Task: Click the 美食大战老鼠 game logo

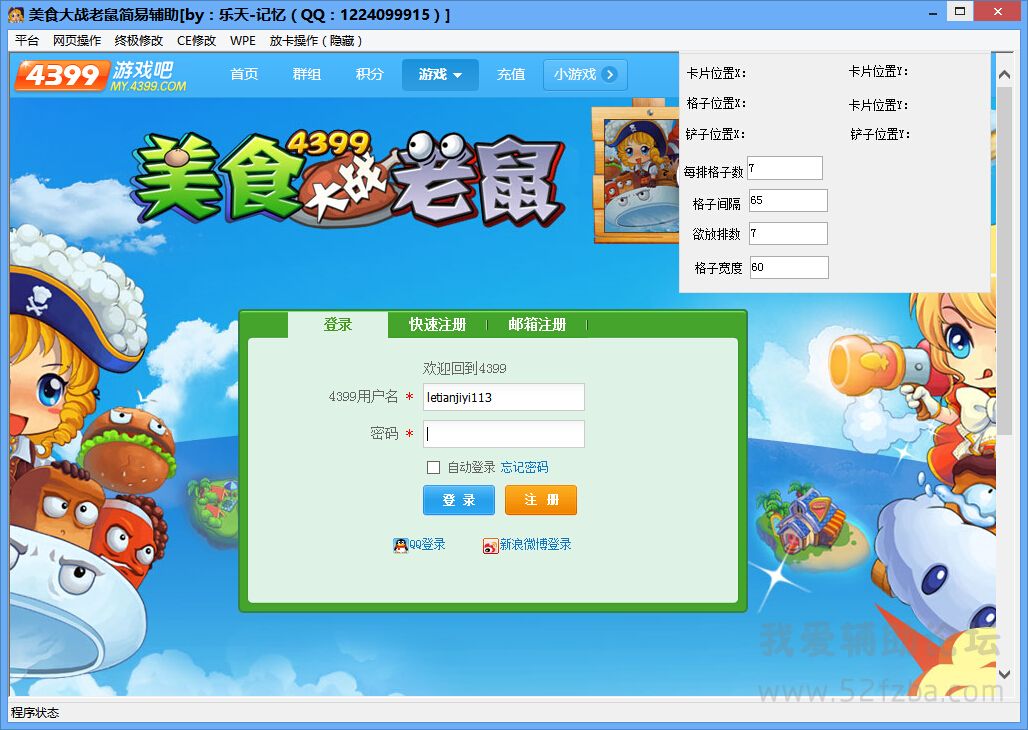Action: click(x=349, y=178)
